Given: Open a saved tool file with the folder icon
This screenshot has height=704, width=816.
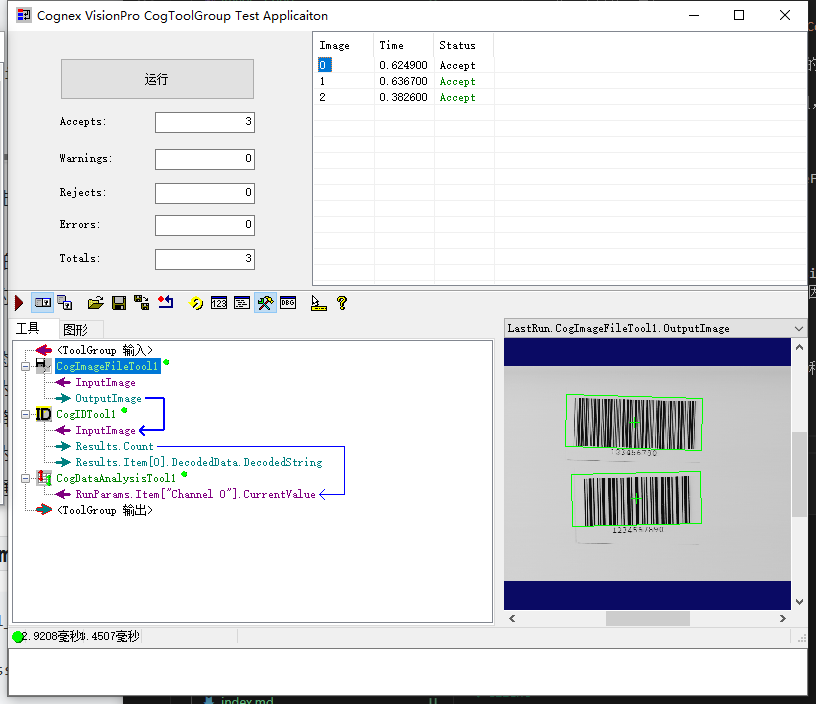Looking at the screenshot, I should click(95, 303).
